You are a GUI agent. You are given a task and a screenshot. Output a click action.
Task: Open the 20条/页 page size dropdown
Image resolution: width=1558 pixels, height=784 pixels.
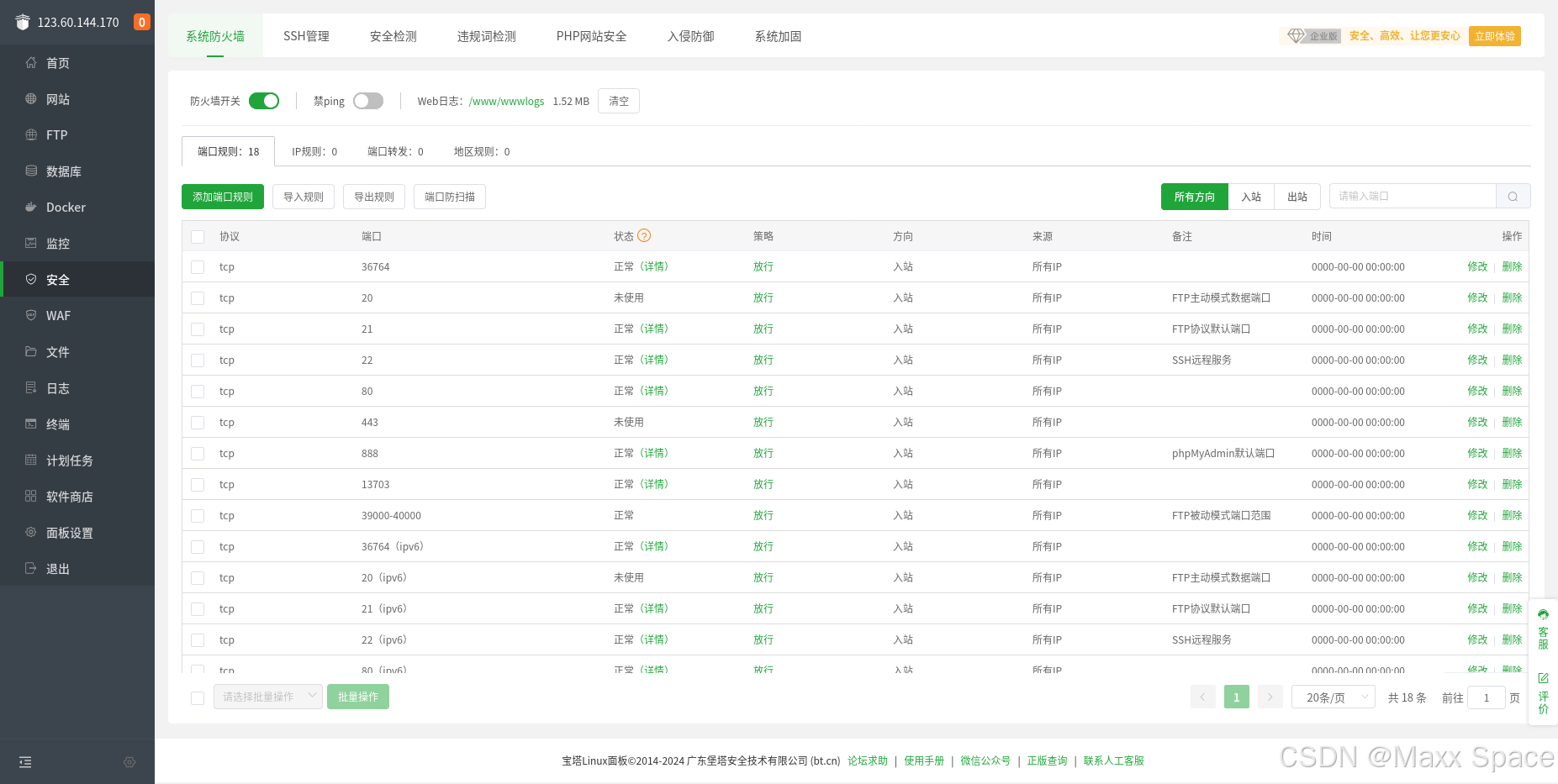[1334, 697]
